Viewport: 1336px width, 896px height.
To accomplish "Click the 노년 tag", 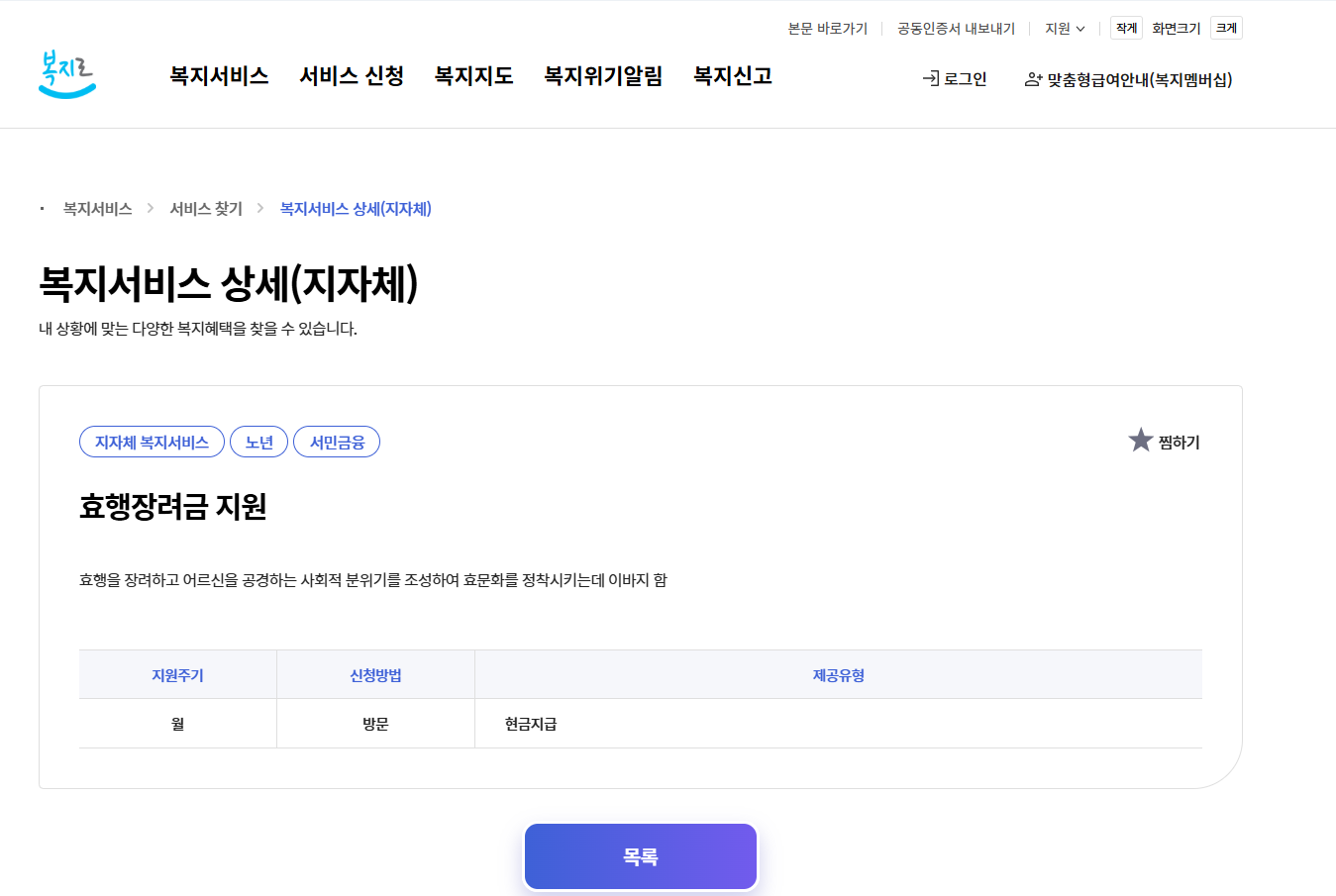I will pyautogui.click(x=258, y=442).
